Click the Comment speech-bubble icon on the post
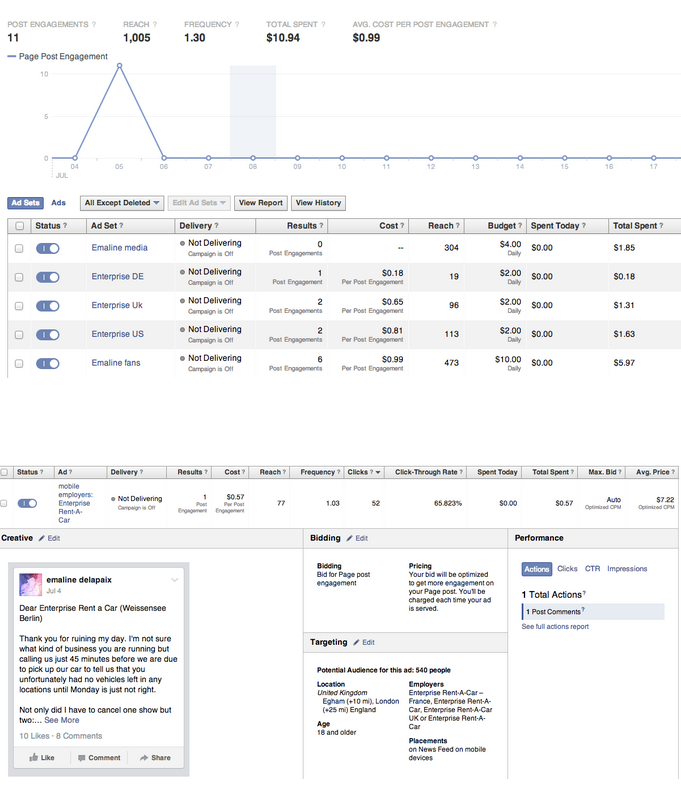Screen dimensions: 681x785 (x=82, y=758)
